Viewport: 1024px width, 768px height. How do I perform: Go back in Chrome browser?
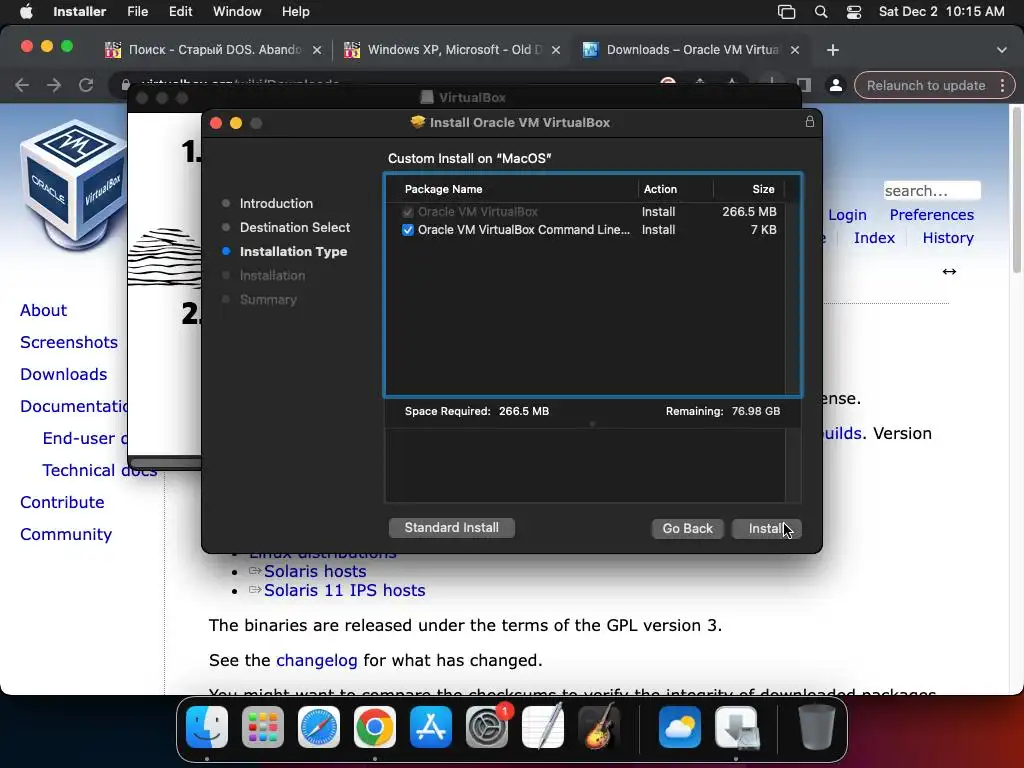point(22,85)
